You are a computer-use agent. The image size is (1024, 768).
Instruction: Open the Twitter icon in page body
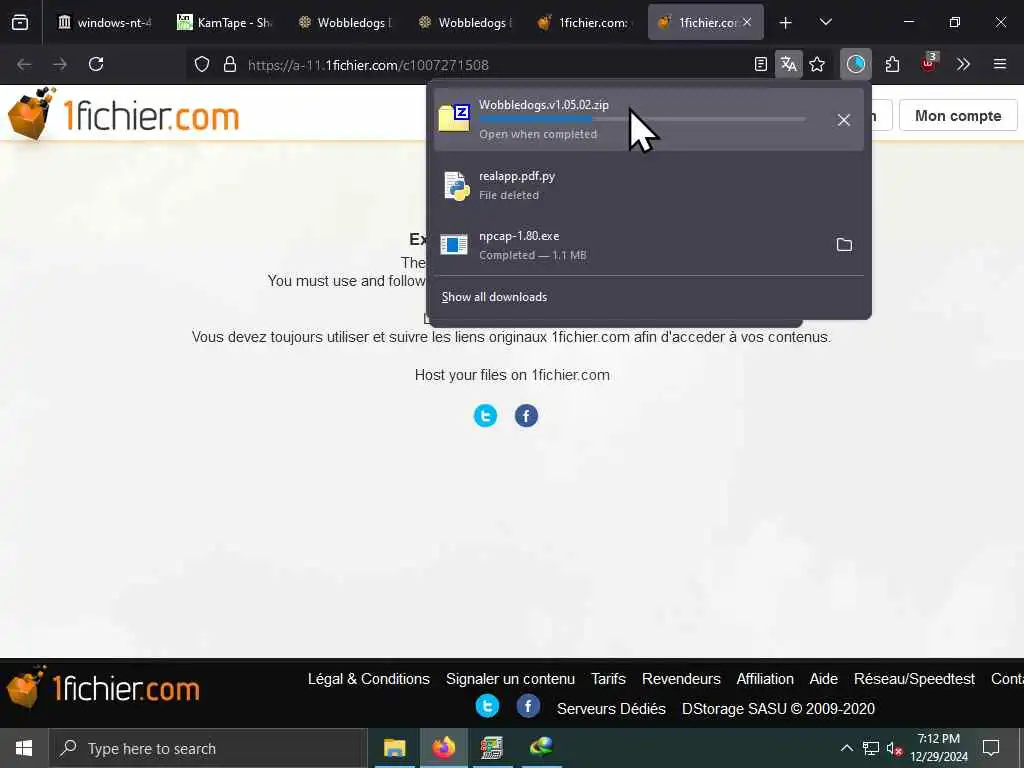[485, 416]
